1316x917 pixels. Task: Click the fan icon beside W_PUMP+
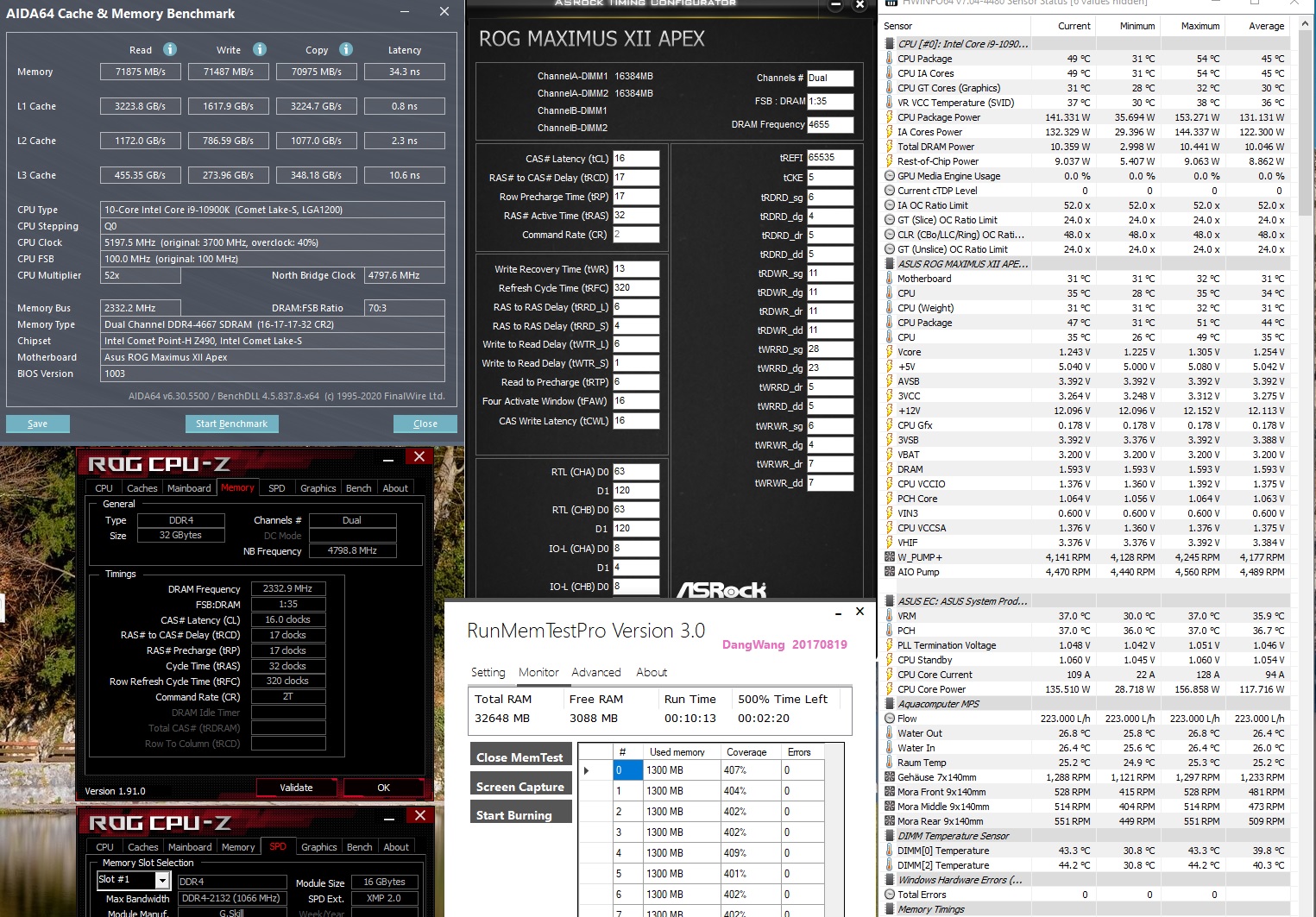[x=890, y=557]
